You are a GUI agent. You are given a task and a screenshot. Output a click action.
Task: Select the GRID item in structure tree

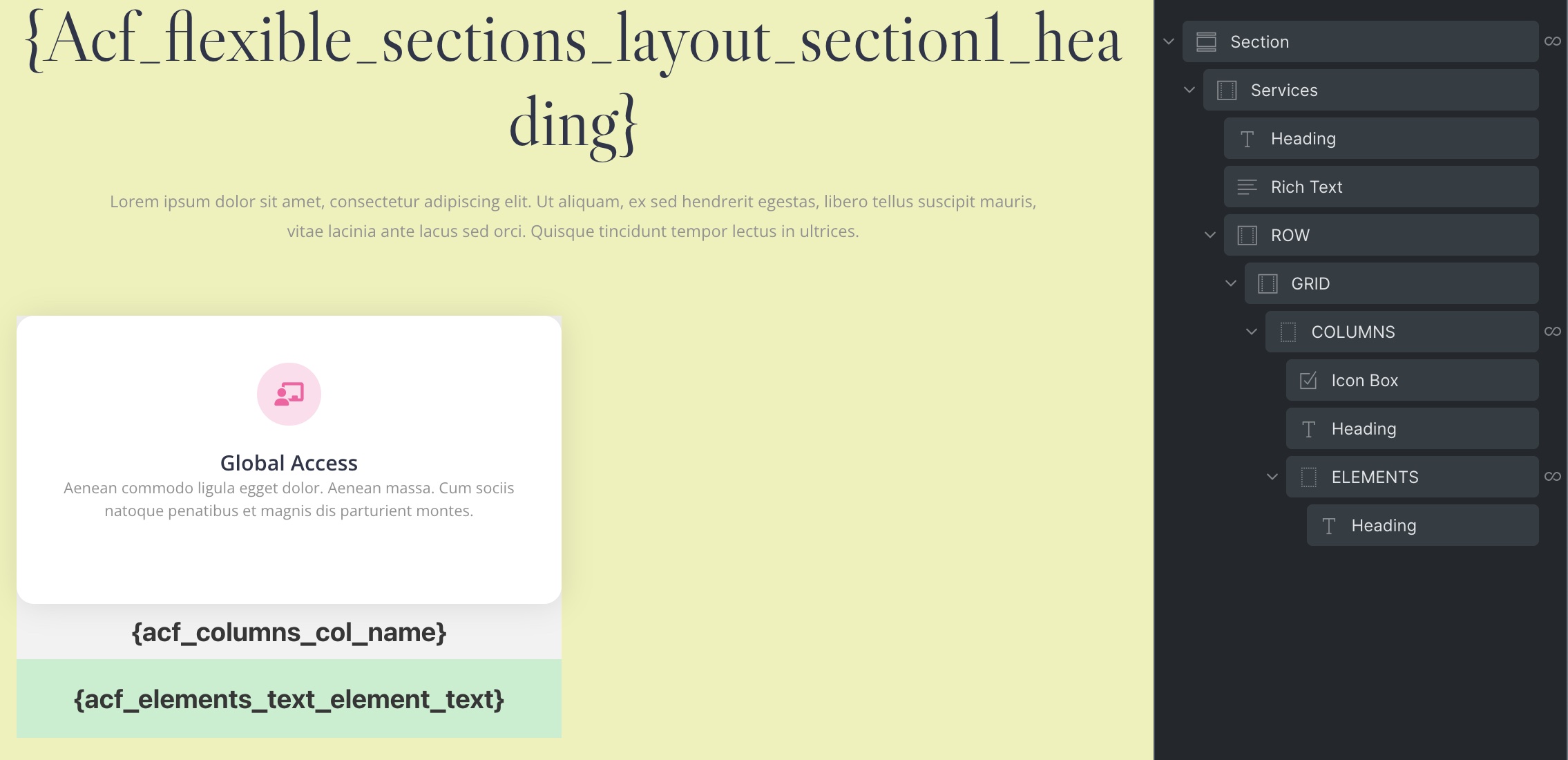(1391, 283)
